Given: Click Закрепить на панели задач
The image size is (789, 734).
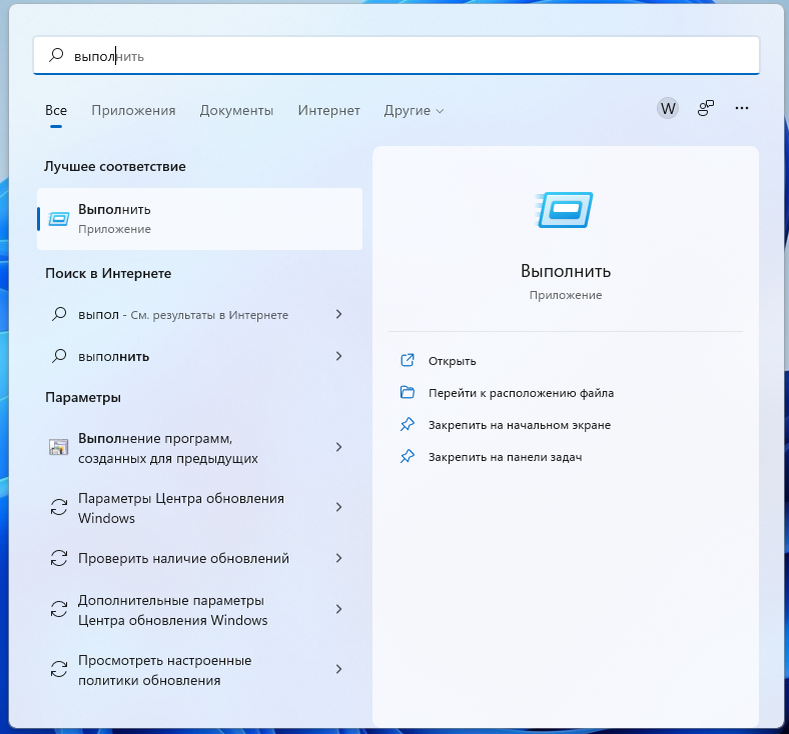Looking at the screenshot, I should point(505,457).
